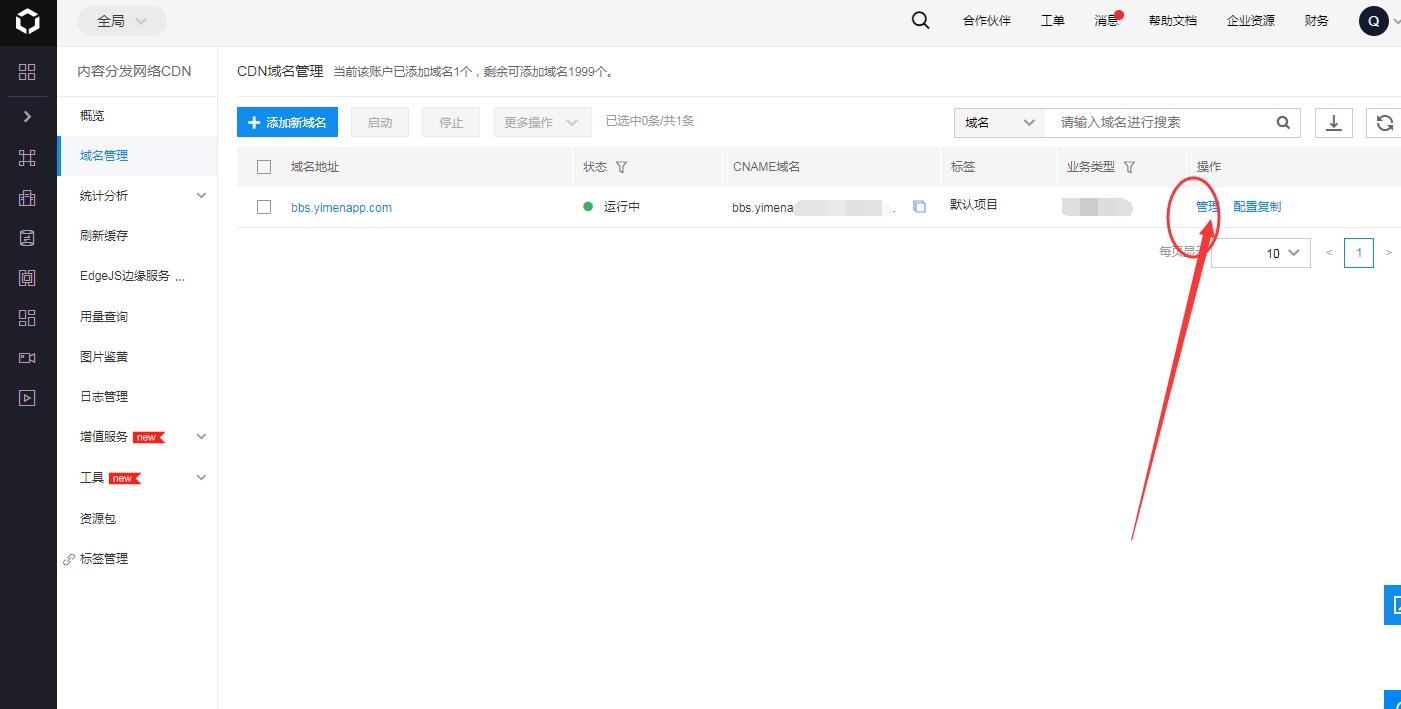Screen dimensions: 1401x709
Task: Click the blue floating widget at right edge
Action: click(1392, 605)
